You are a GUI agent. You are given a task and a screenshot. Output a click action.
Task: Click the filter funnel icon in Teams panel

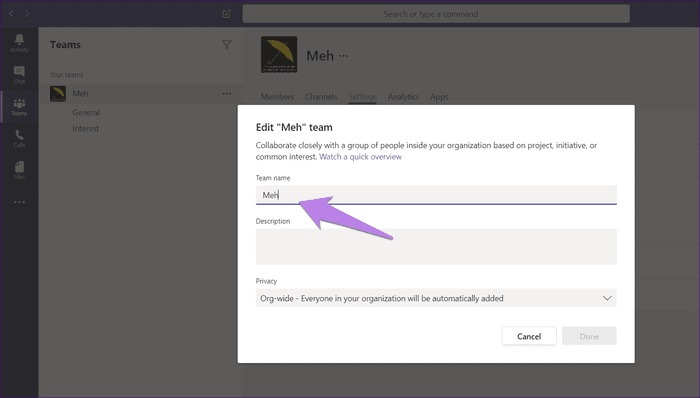[227, 44]
